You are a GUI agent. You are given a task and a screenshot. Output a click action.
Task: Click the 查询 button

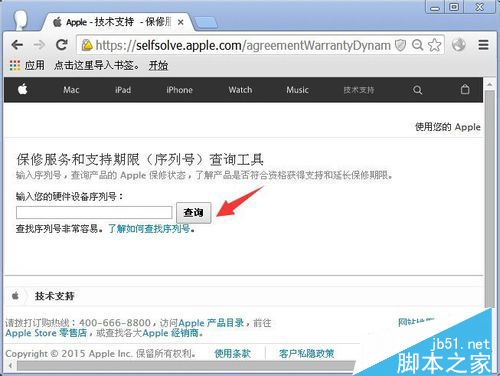(x=194, y=212)
